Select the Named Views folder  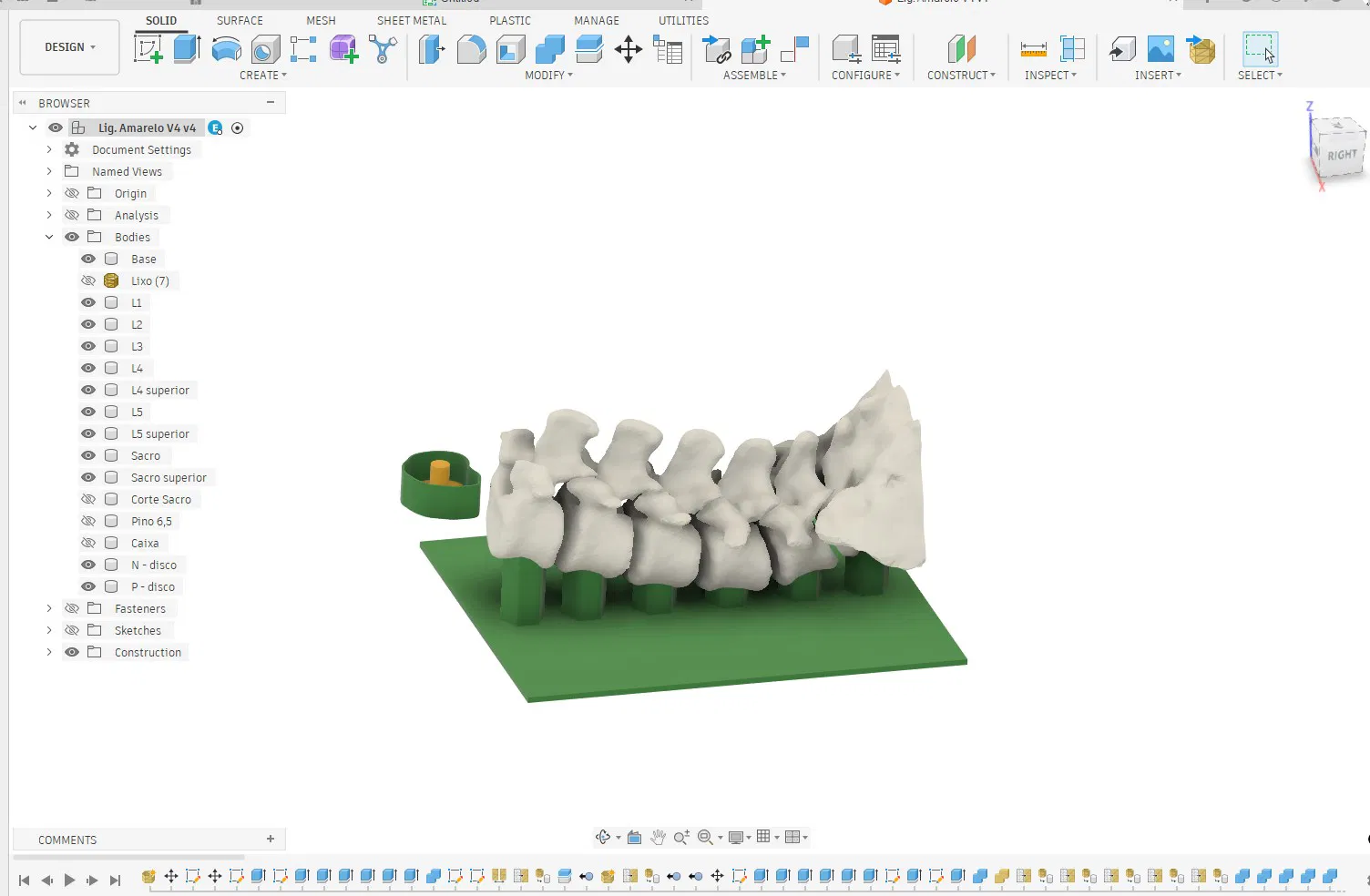(x=127, y=171)
